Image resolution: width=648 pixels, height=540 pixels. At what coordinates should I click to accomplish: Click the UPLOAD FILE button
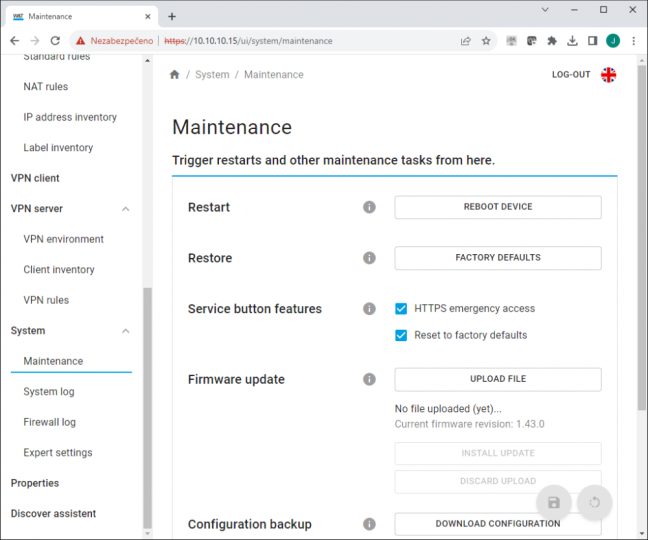coord(498,379)
